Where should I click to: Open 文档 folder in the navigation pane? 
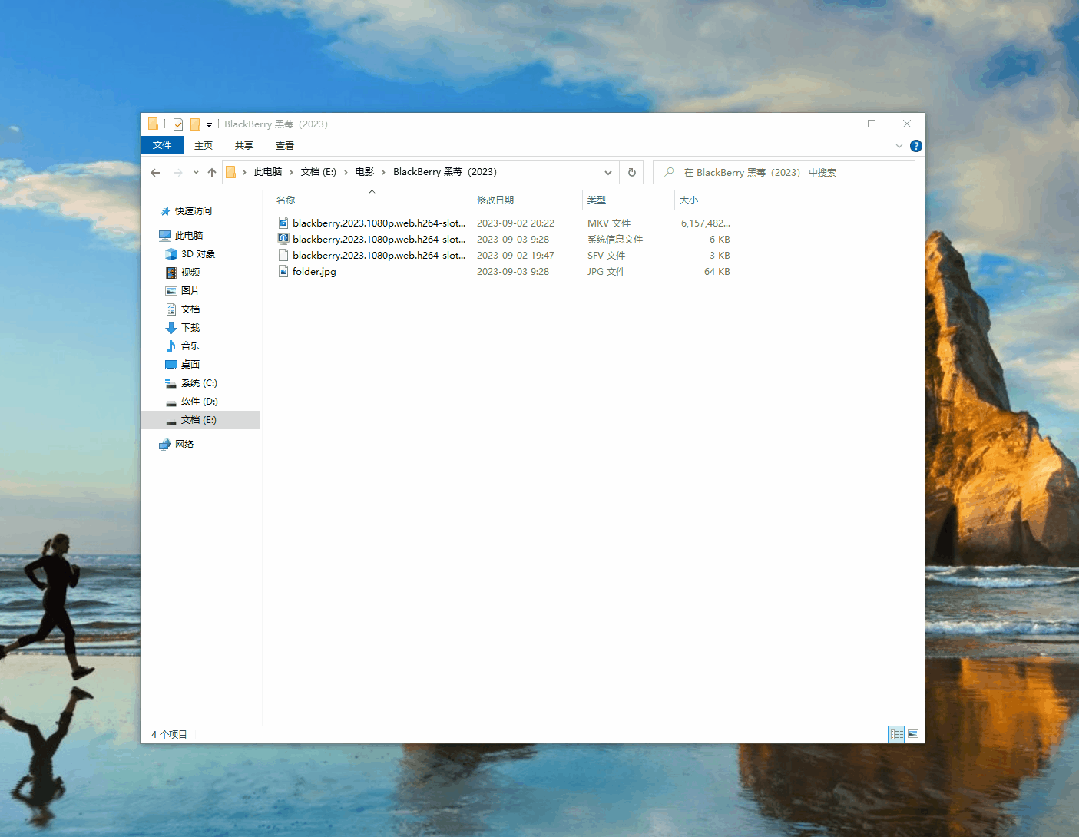(190, 309)
